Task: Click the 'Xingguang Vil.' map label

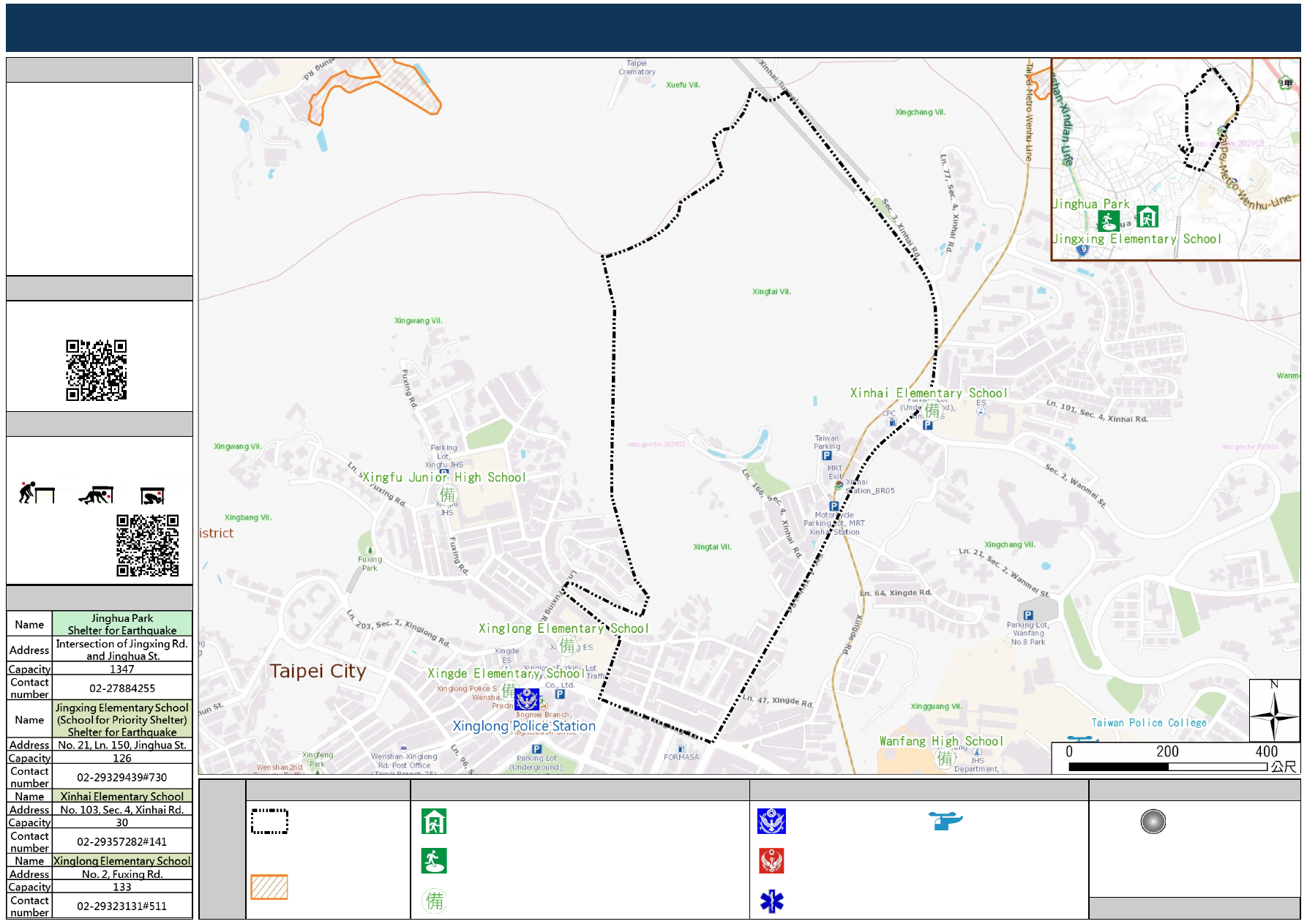Action: [x=936, y=707]
